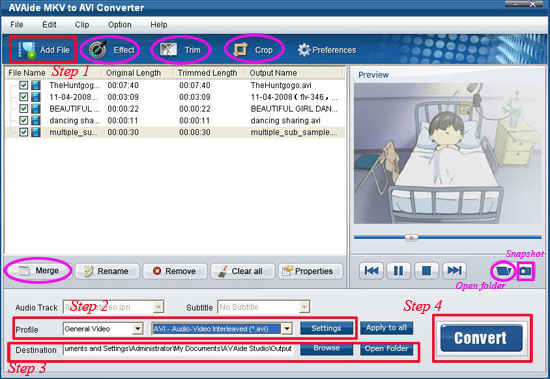Click the Add File toolbar button
Viewport: 550px width, 379px height.
click(x=44, y=50)
